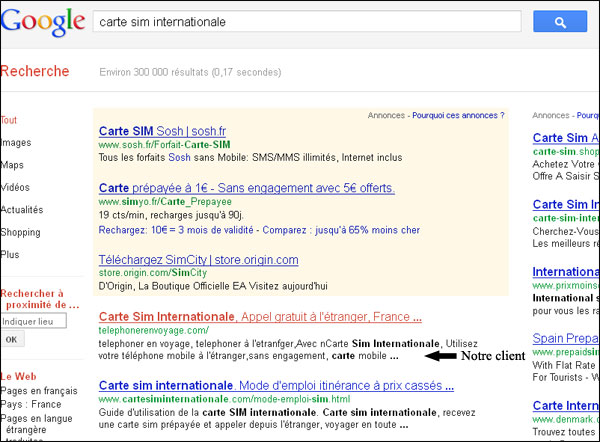Switch to Actualités results
600x442 pixels.
pos(22,210)
